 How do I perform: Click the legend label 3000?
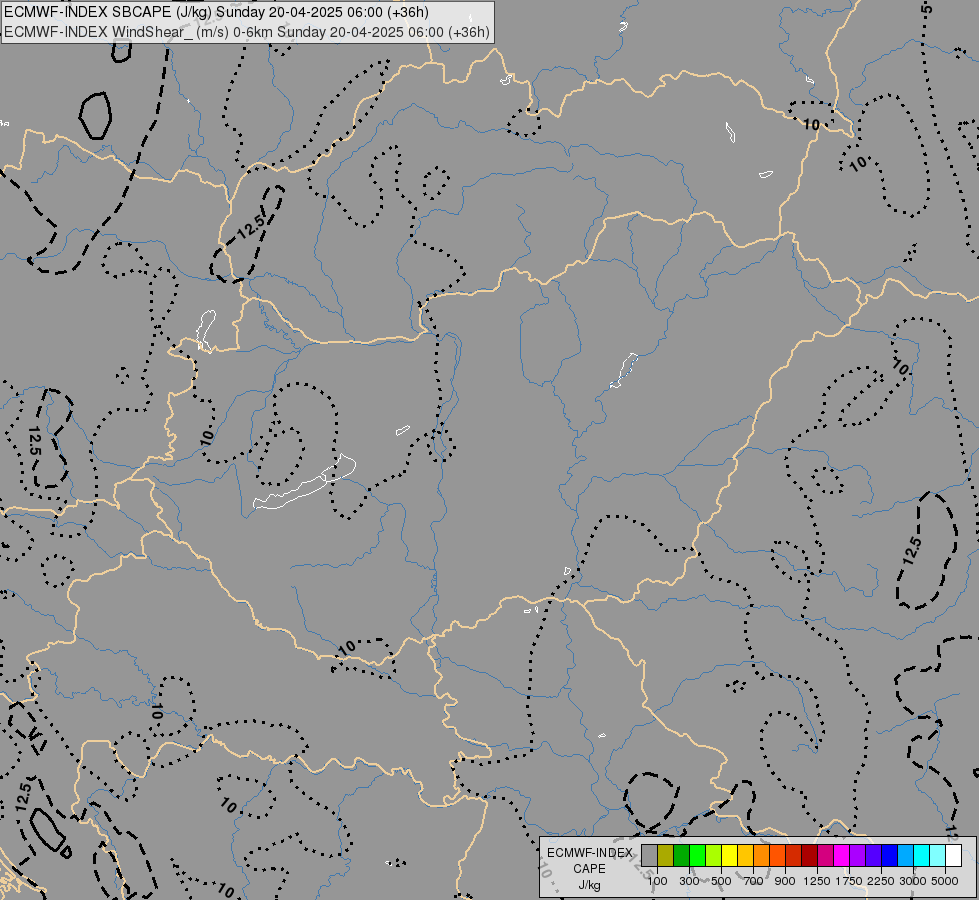tap(913, 881)
